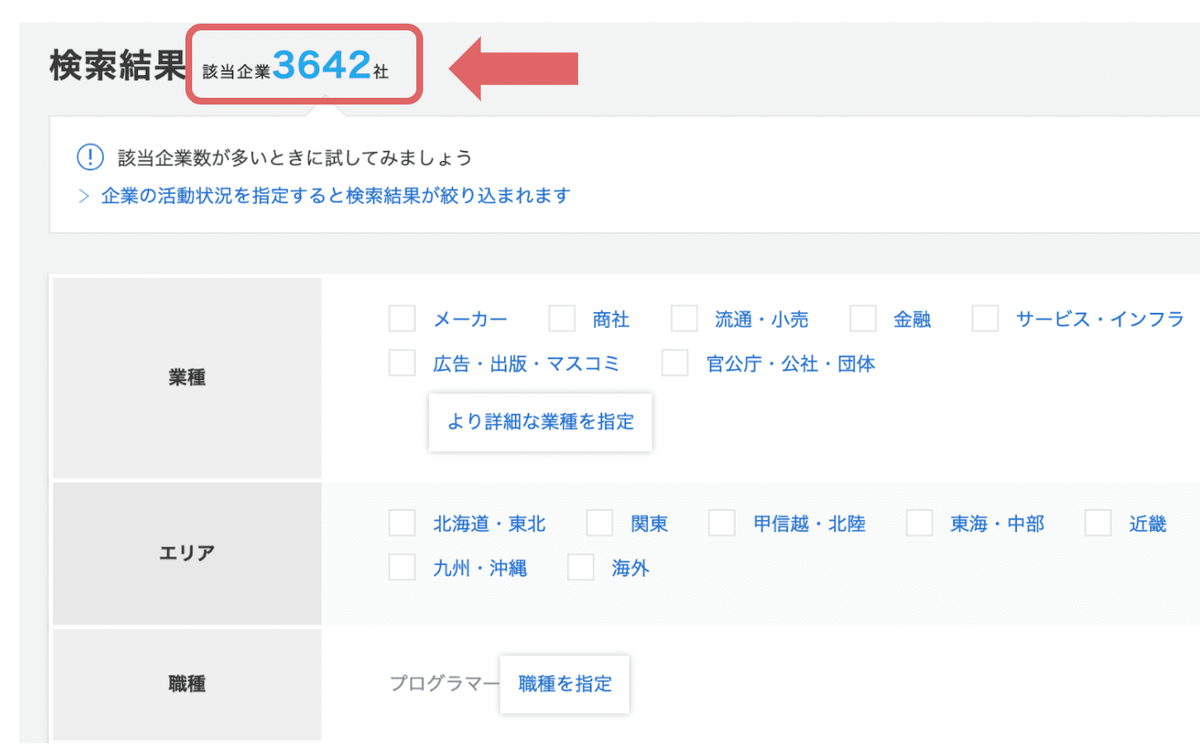Check the 東海・中部 area checkbox
The width and height of the screenshot is (1200, 747).
coord(919,523)
